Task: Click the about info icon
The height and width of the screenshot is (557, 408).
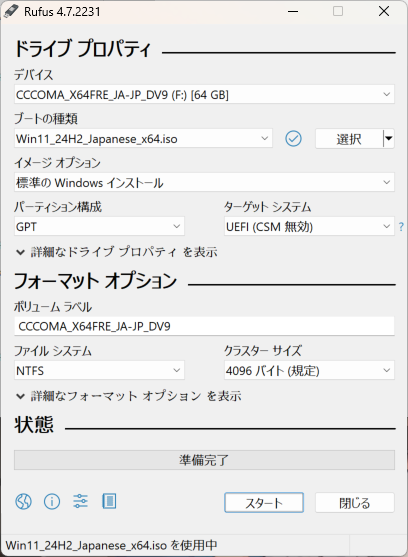Action: (52, 502)
